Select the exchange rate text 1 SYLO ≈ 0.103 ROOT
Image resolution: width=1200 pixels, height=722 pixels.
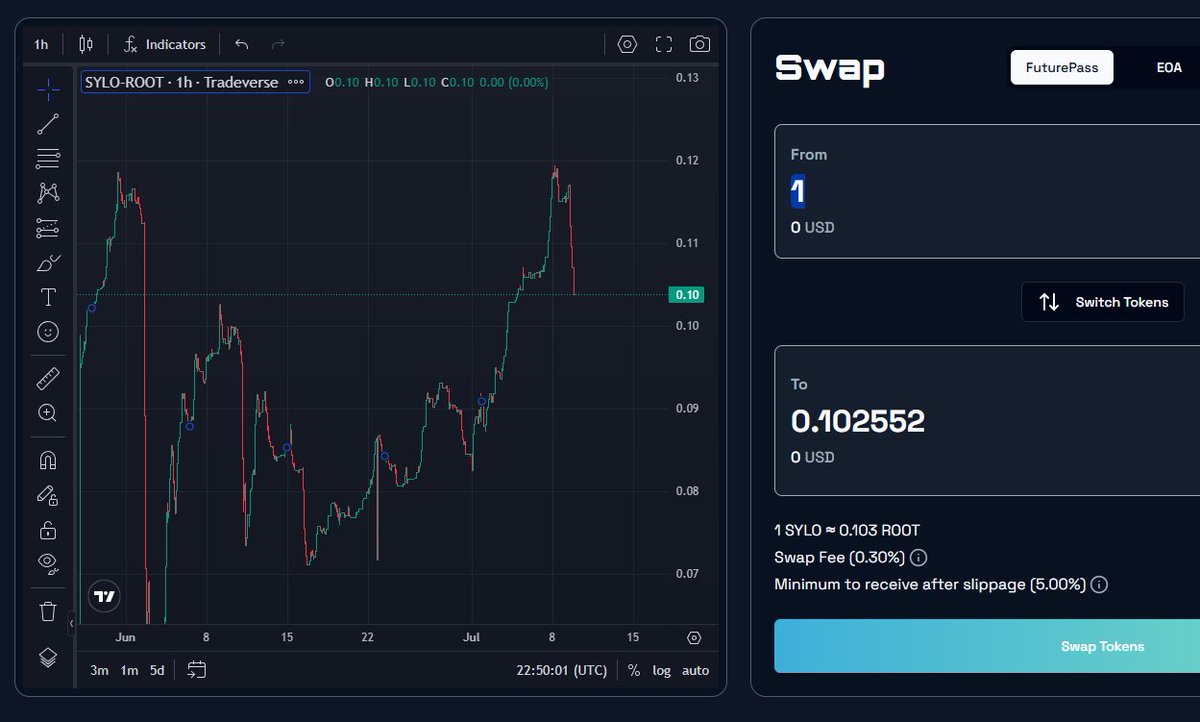tap(847, 531)
